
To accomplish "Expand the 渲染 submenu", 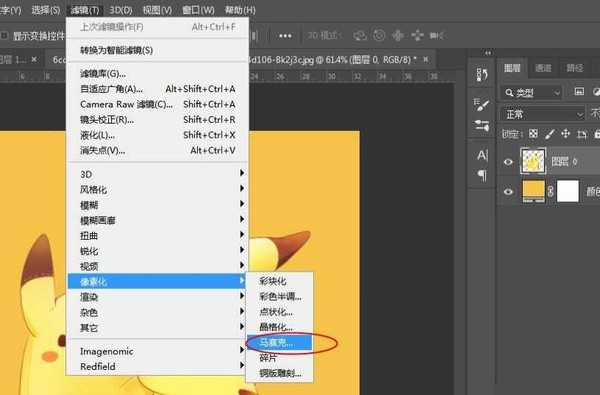I will coord(157,297).
